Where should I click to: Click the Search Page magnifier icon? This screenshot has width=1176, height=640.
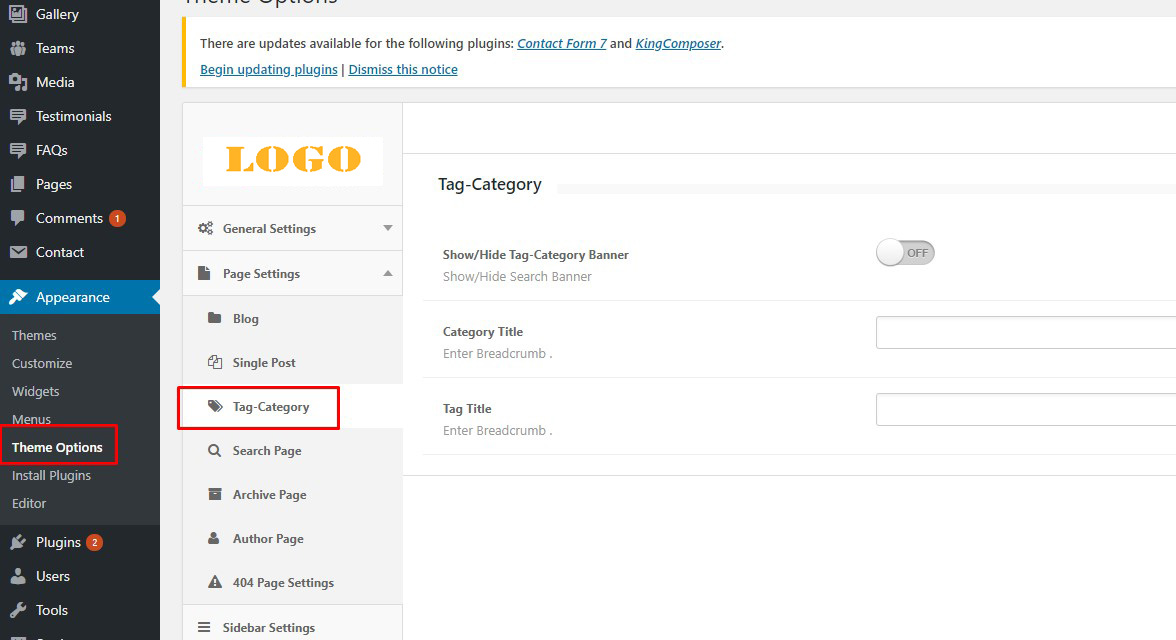[214, 451]
